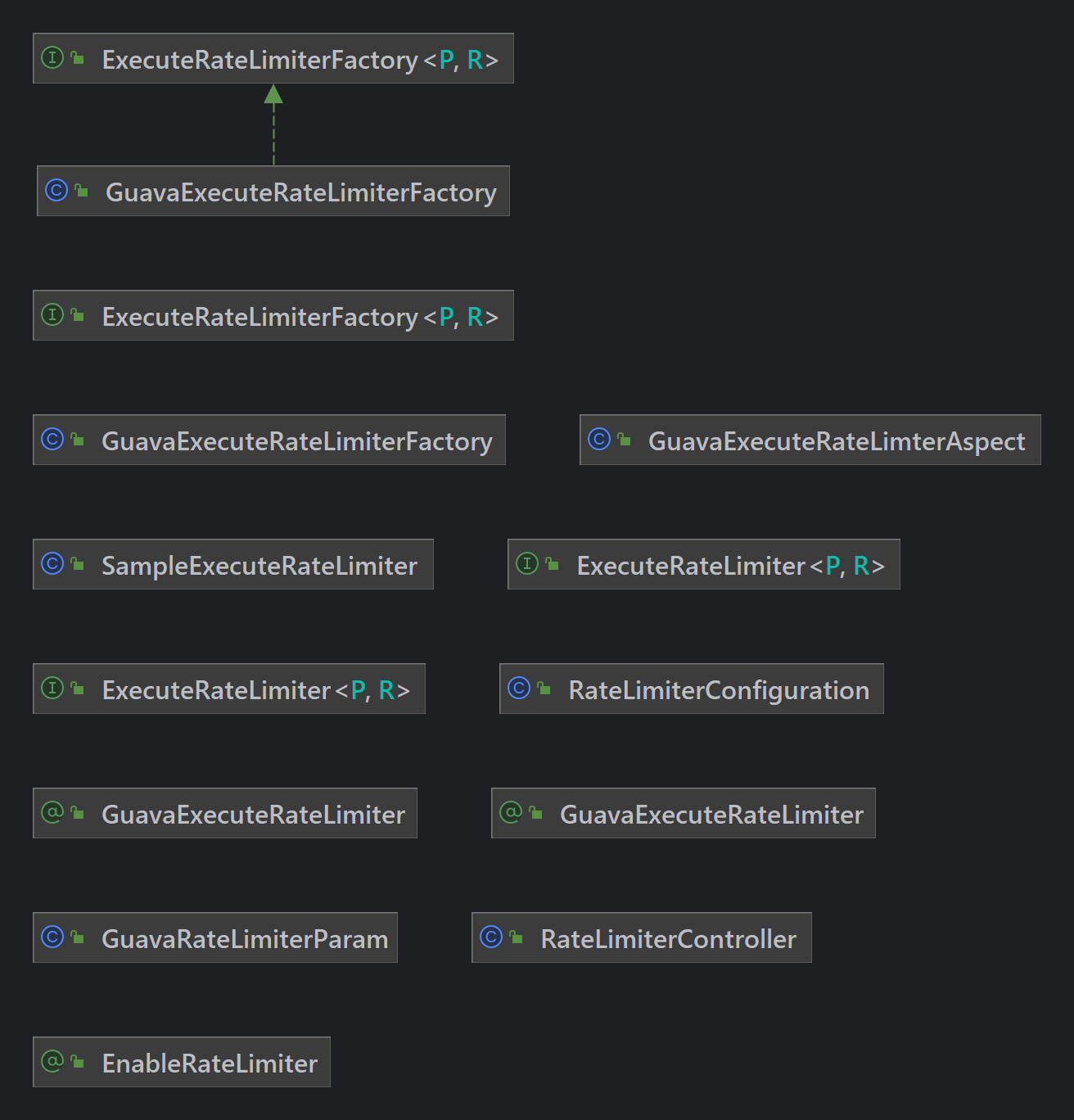The height and width of the screenshot is (1120, 1074).
Task: Select the ExecuteRateLimiter<P, R> label beside SampleExecuteRateLimiter
Action: pos(731,566)
